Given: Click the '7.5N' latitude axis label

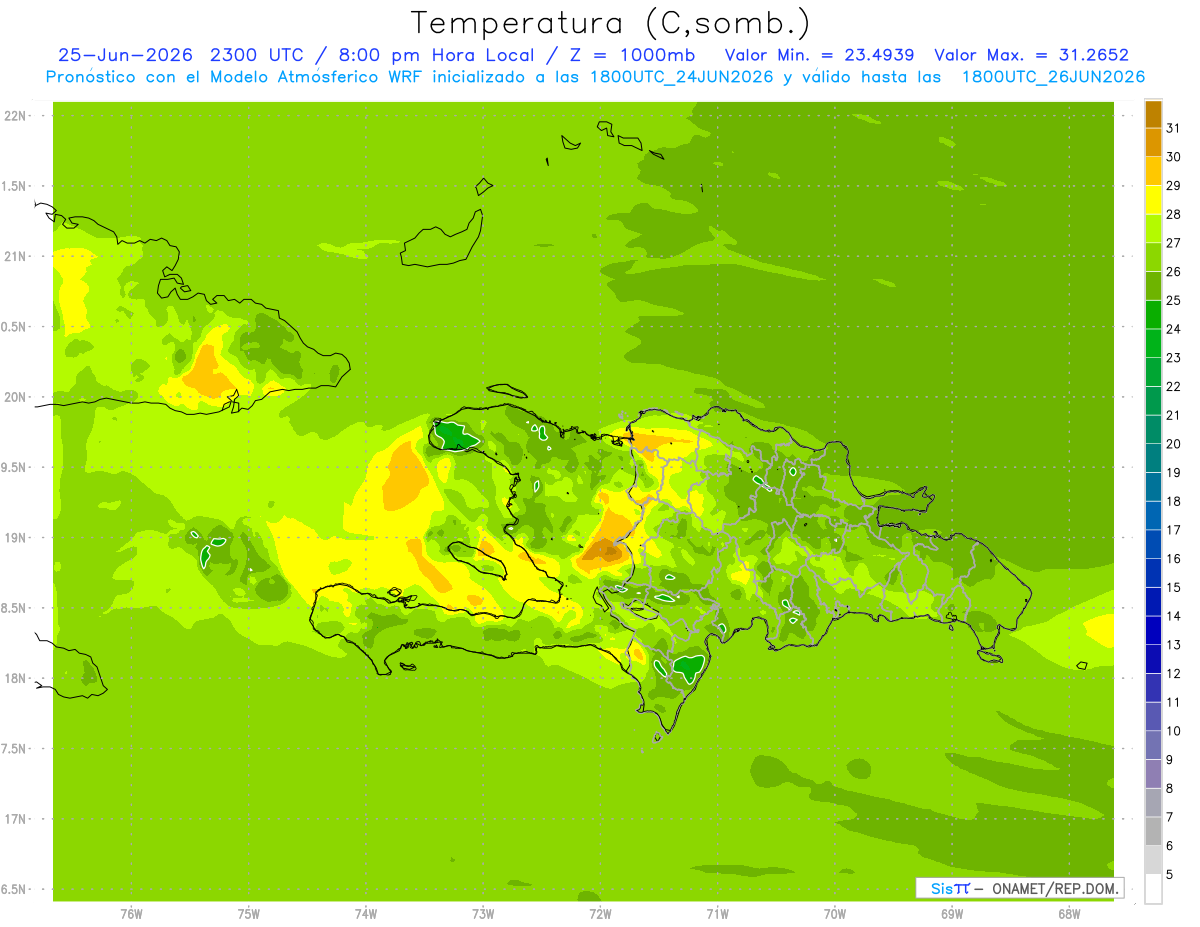Looking at the screenshot, I should click(x=15, y=749).
